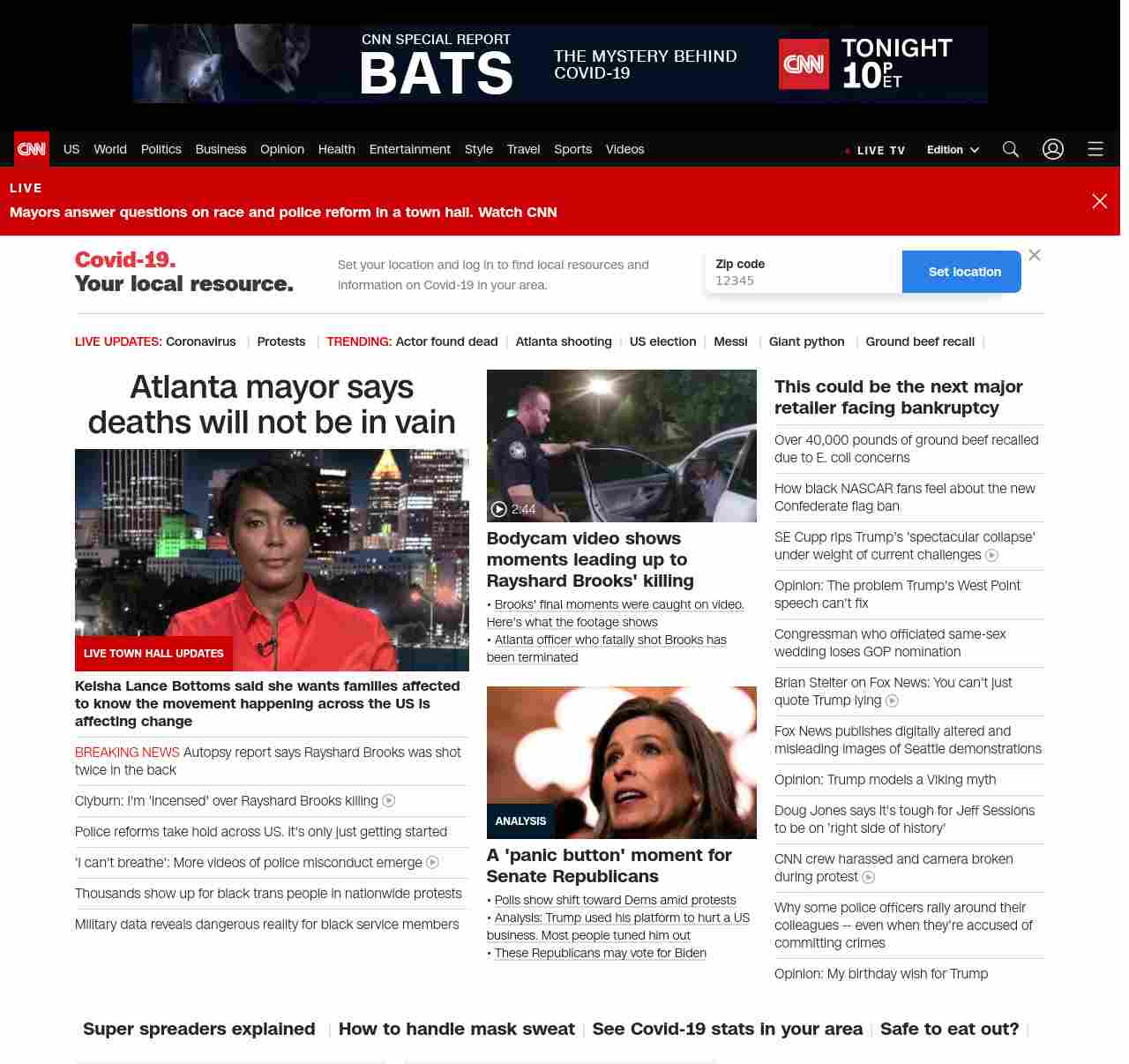Play the Brian Stelter video icon
The width and height of the screenshot is (1129, 1064).
tap(893, 701)
